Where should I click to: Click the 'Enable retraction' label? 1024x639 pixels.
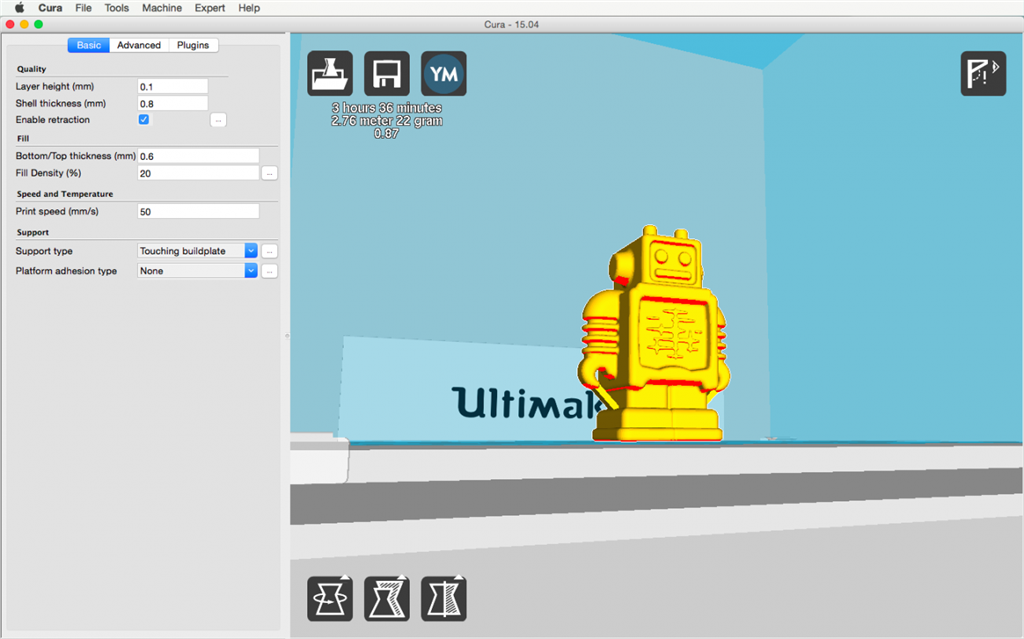53,120
